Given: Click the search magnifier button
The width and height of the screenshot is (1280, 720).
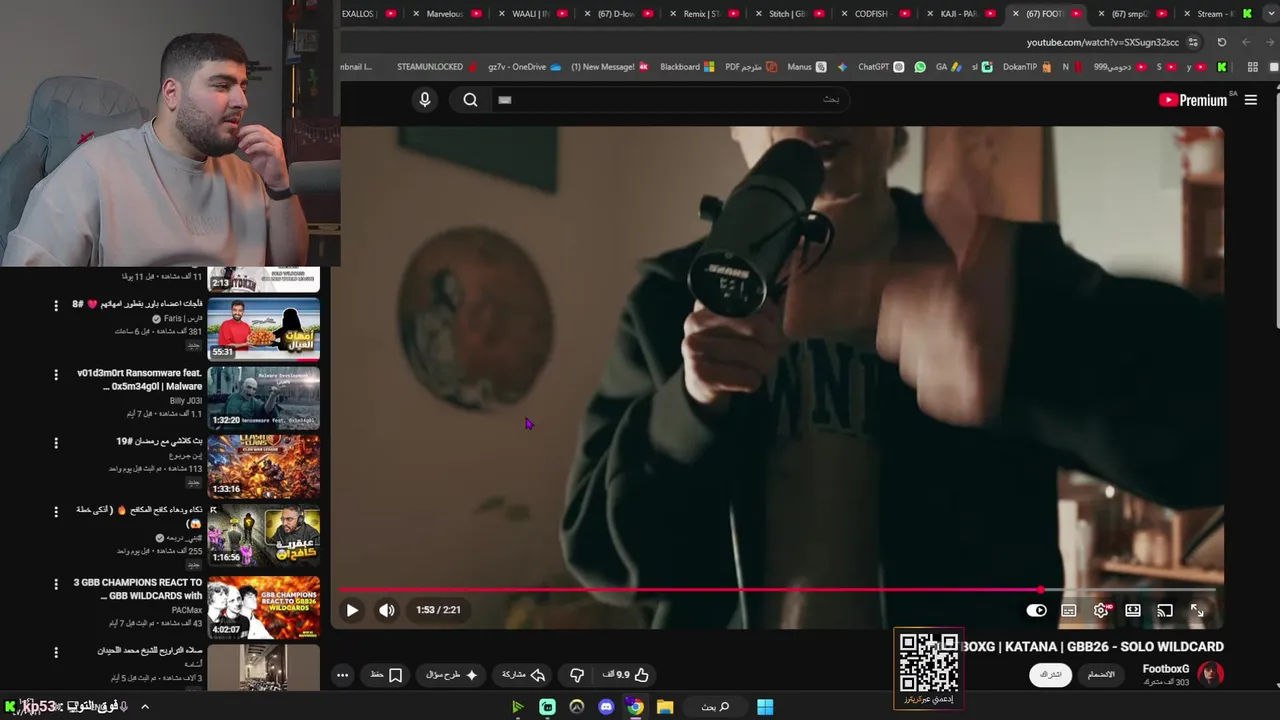Looking at the screenshot, I should point(470,99).
